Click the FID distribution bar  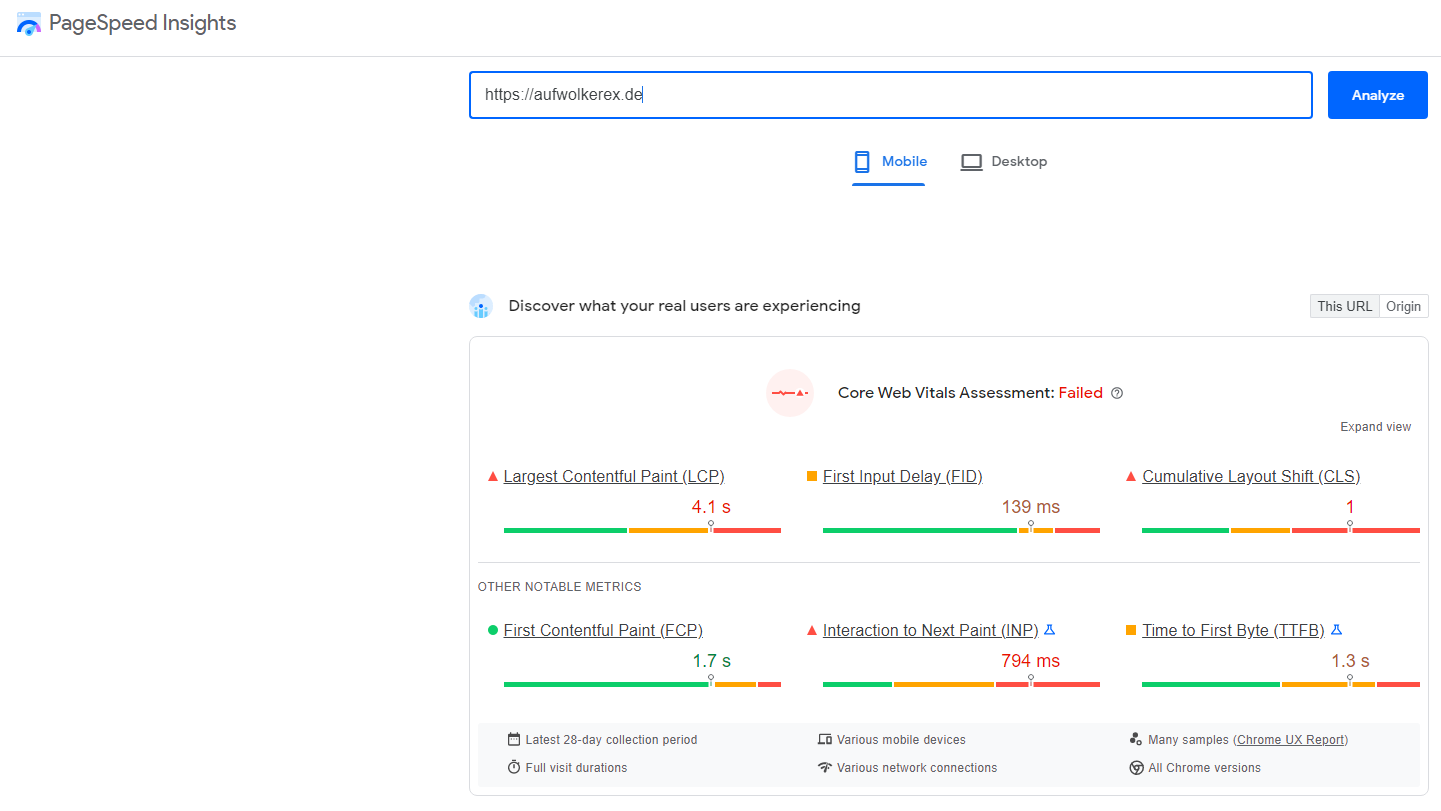coord(961,530)
